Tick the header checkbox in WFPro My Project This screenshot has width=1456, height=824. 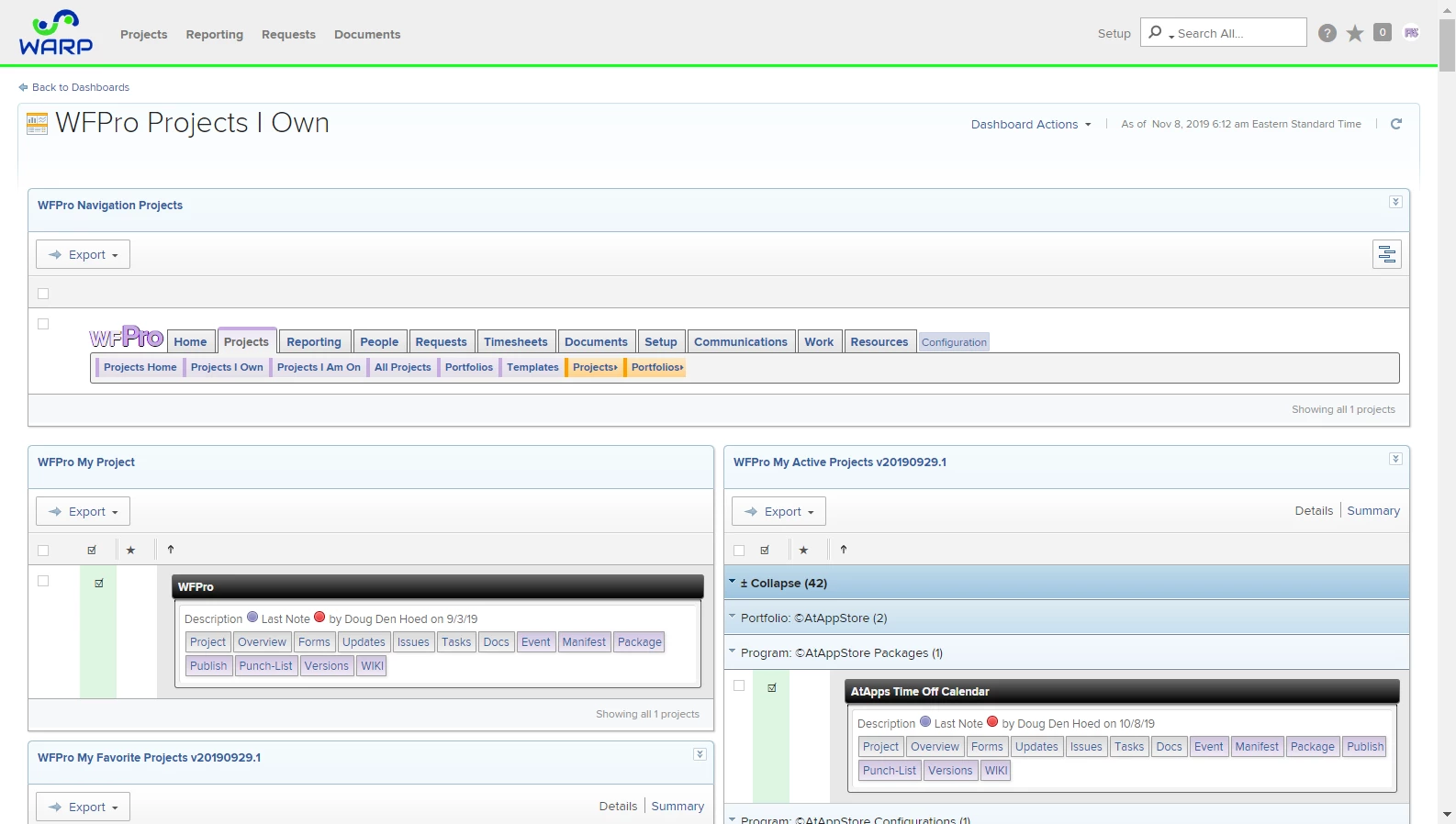(43, 551)
